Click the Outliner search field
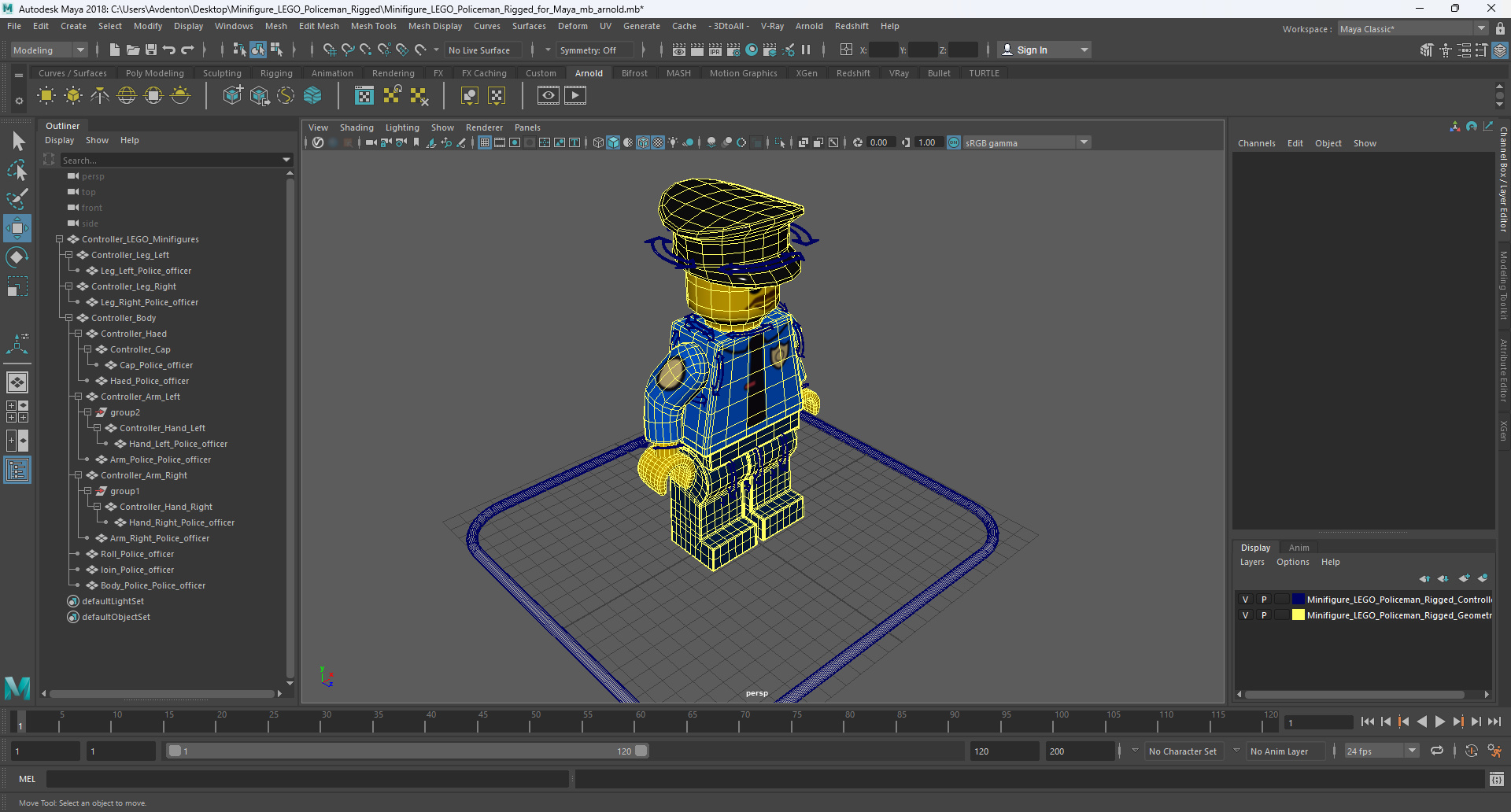Image resolution: width=1511 pixels, height=812 pixels. (x=171, y=160)
